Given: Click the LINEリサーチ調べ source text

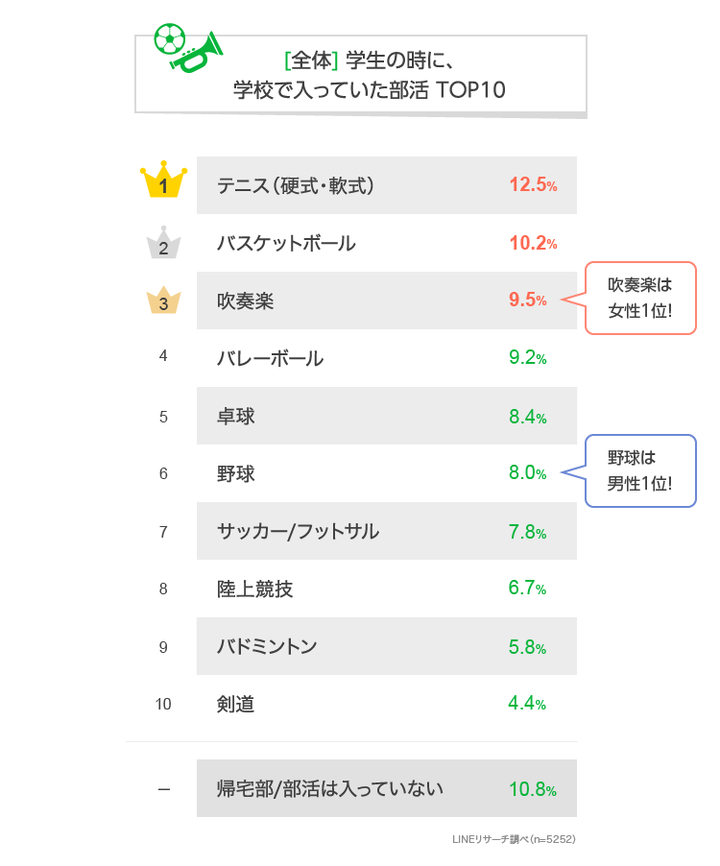Looking at the screenshot, I should pos(513,839).
